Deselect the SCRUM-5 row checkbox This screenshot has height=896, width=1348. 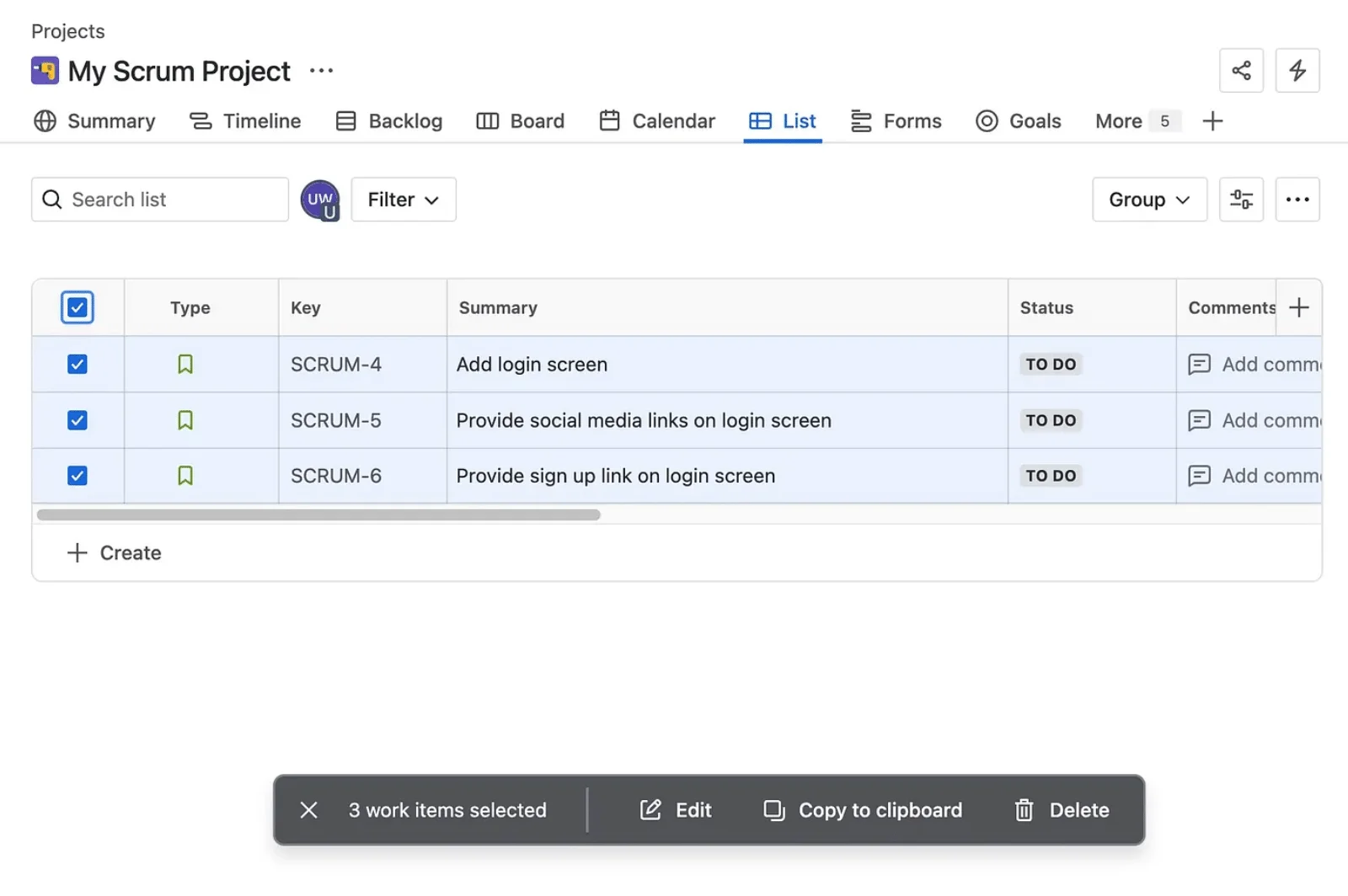coord(78,420)
